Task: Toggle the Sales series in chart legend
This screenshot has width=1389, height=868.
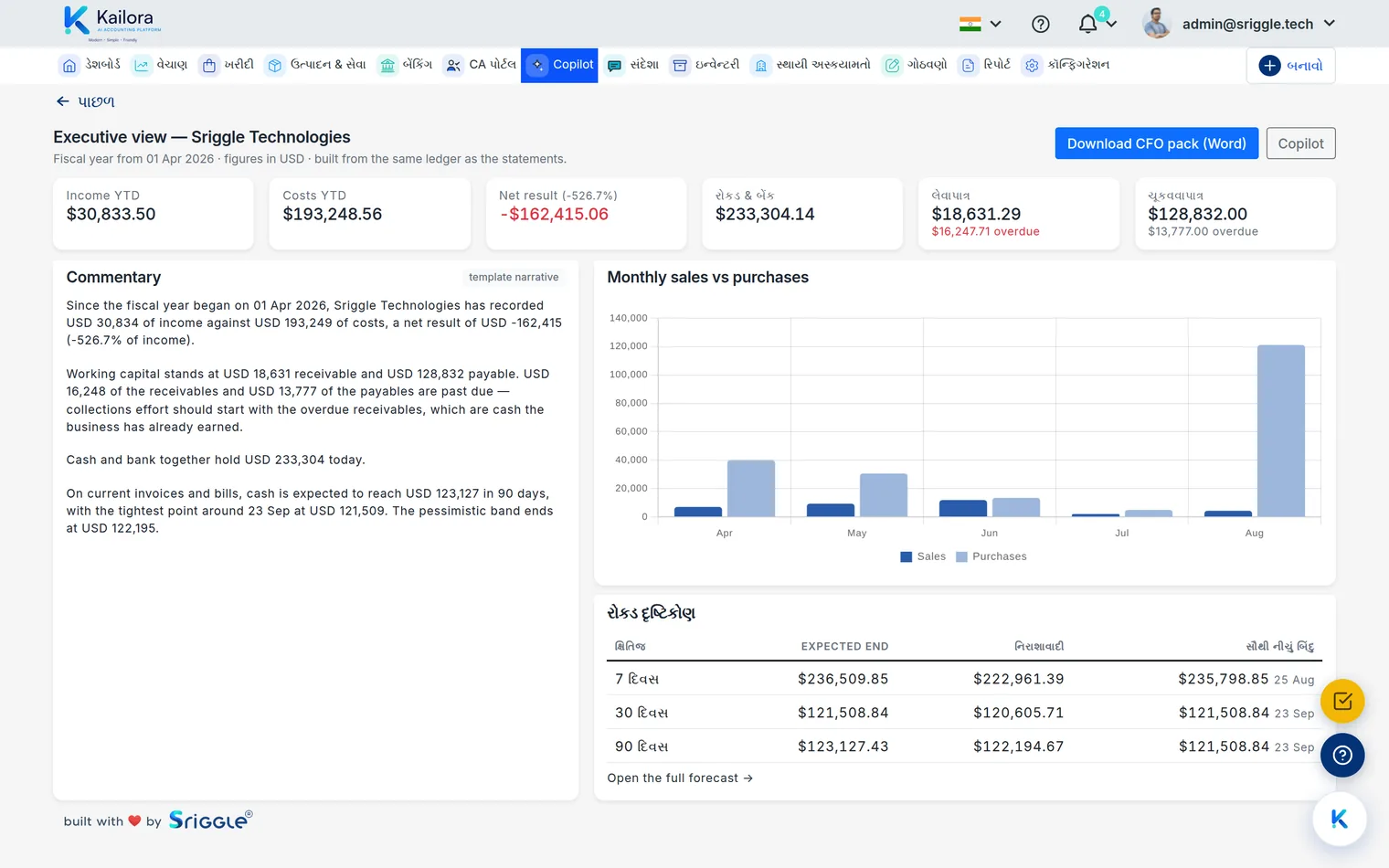Action: [x=923, y=556]
